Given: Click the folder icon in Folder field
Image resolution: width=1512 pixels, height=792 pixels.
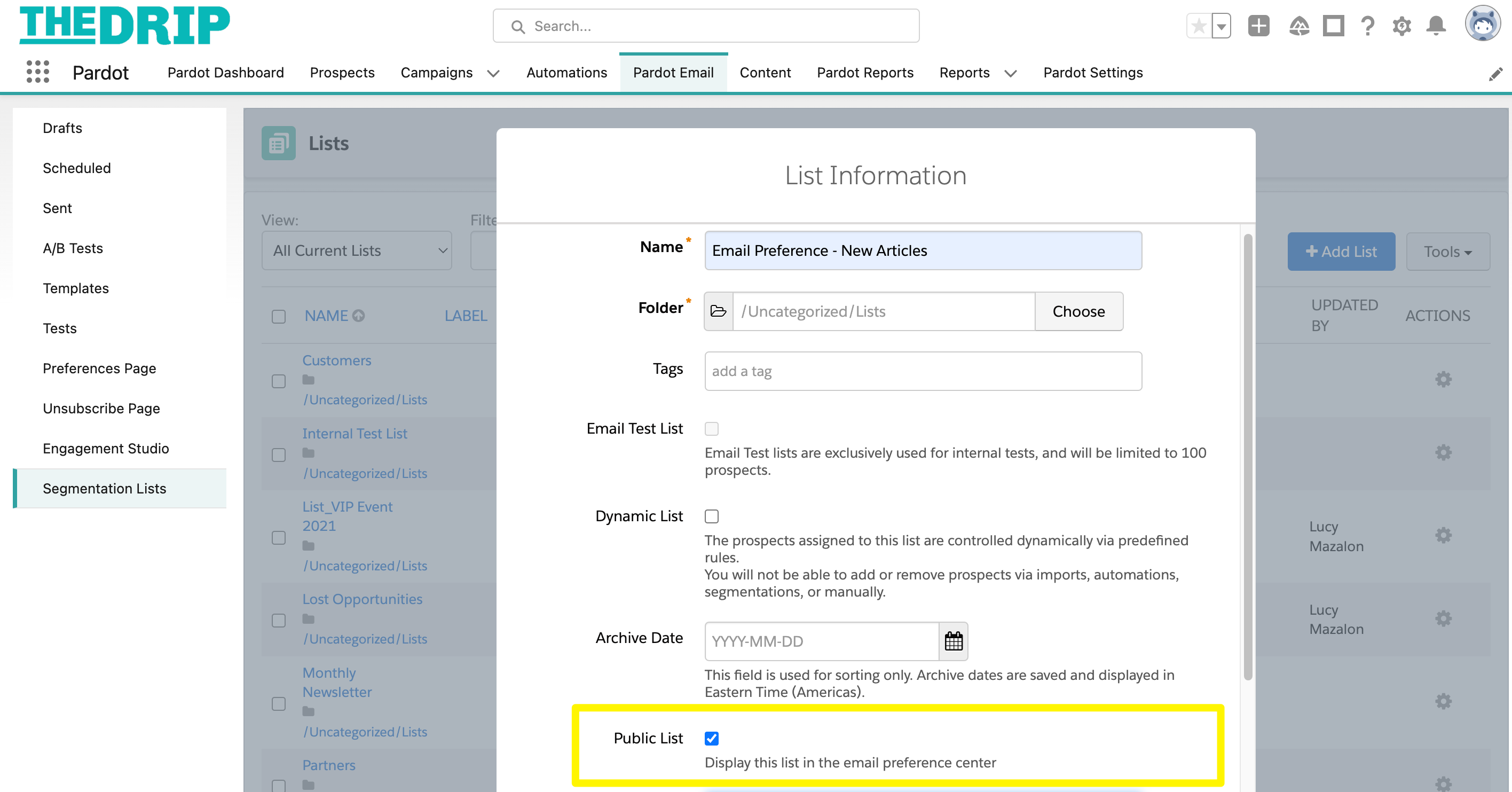Looking at the screenshot, I should pyautogui.click(x=719, y=311).
